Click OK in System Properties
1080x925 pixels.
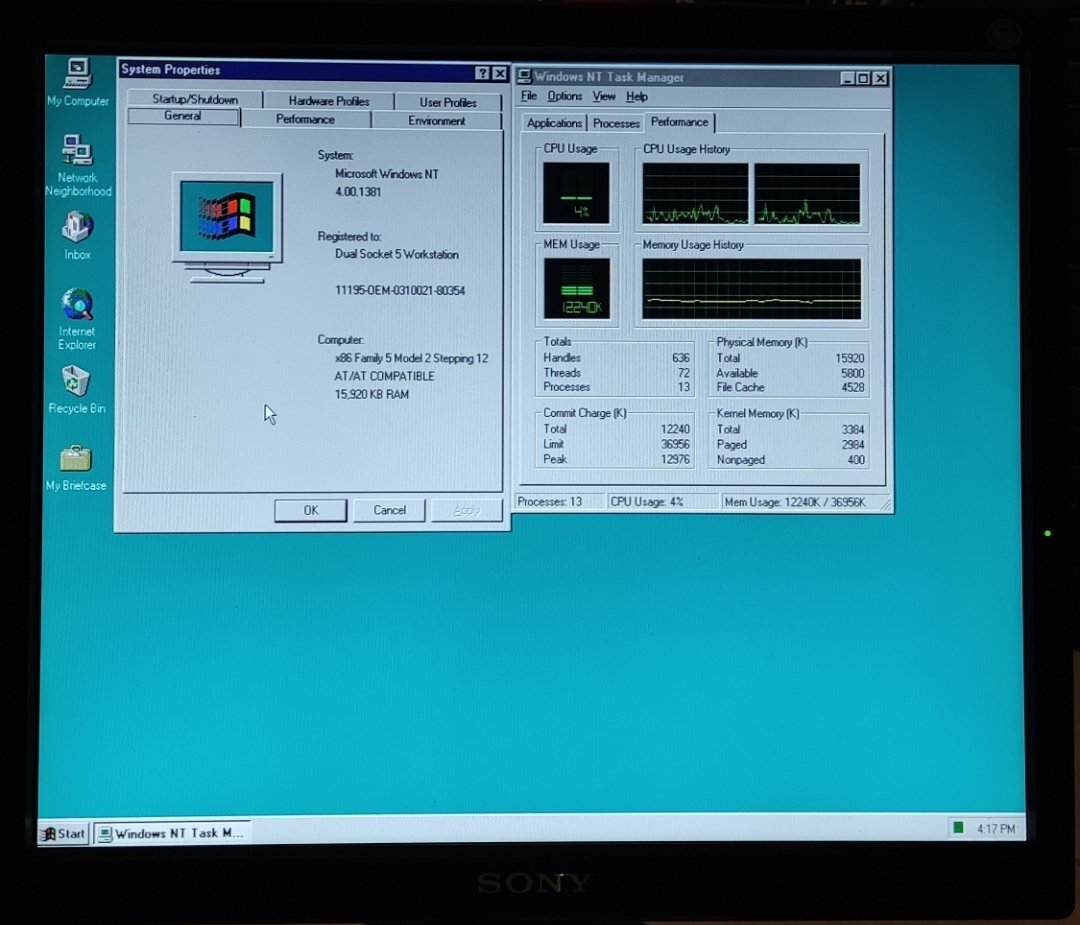(310, 510)
